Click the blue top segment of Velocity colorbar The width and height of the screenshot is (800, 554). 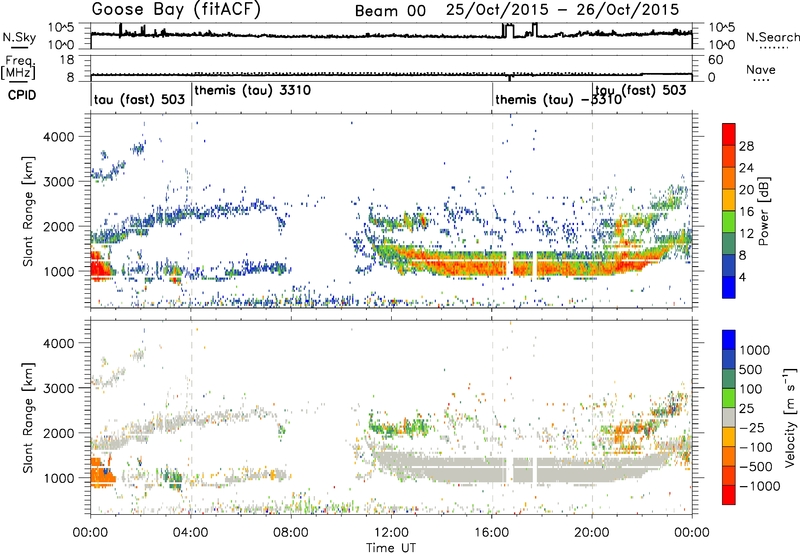[729, 340]
